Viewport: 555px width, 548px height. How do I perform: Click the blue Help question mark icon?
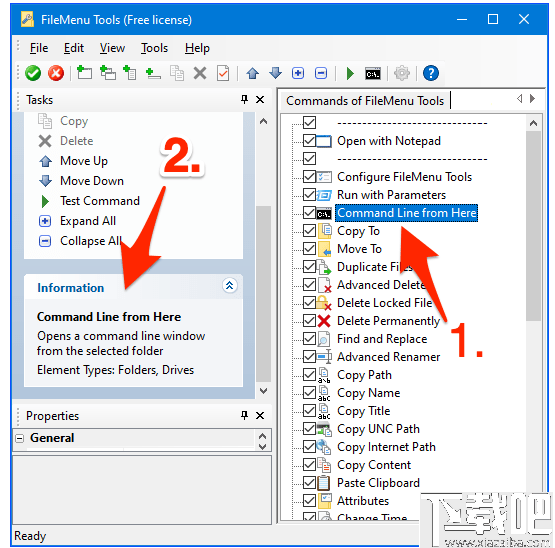pyautogui.click(x=431, y=73)
